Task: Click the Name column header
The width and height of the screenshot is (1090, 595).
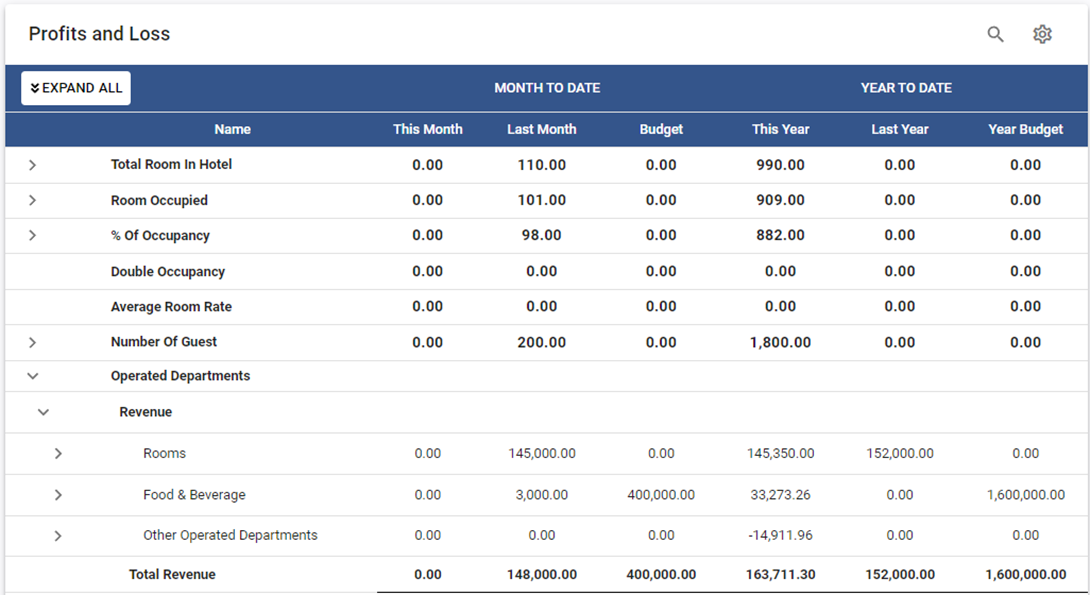Action: pos(232,129)
